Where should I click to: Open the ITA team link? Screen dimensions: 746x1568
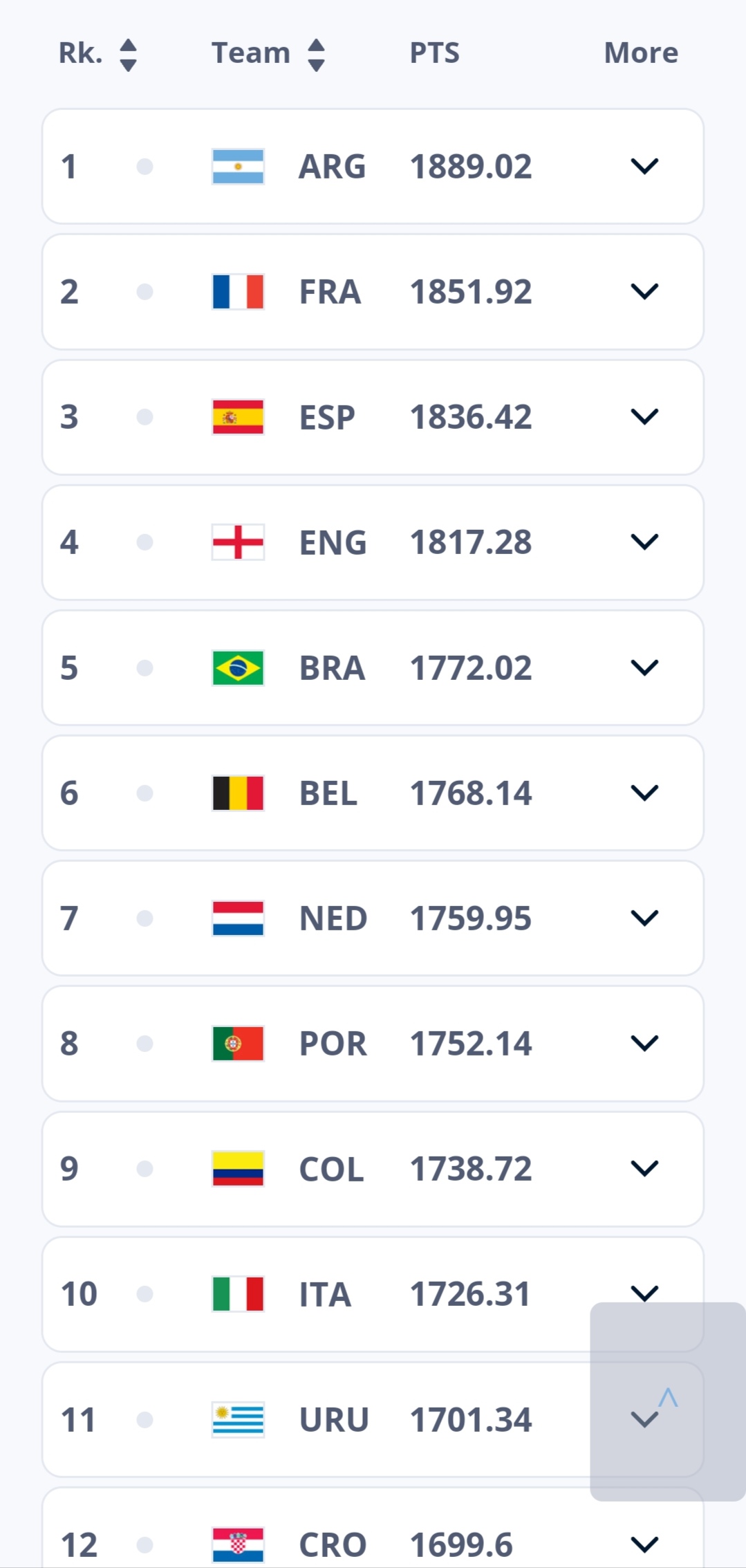(324, 1295)
